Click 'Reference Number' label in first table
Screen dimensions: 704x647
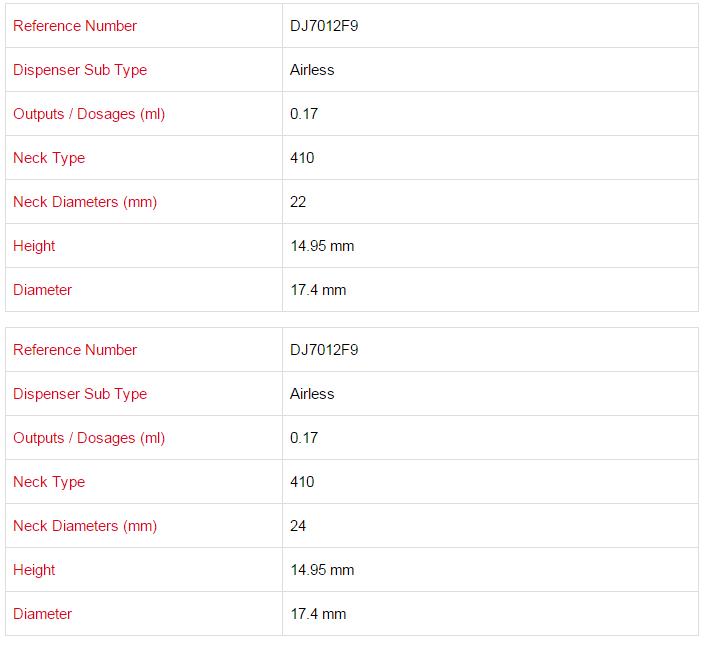75,26
